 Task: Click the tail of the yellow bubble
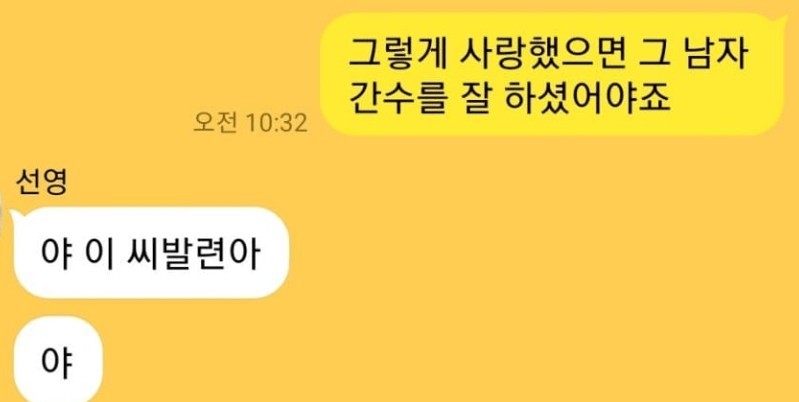[x=782, y=20]
